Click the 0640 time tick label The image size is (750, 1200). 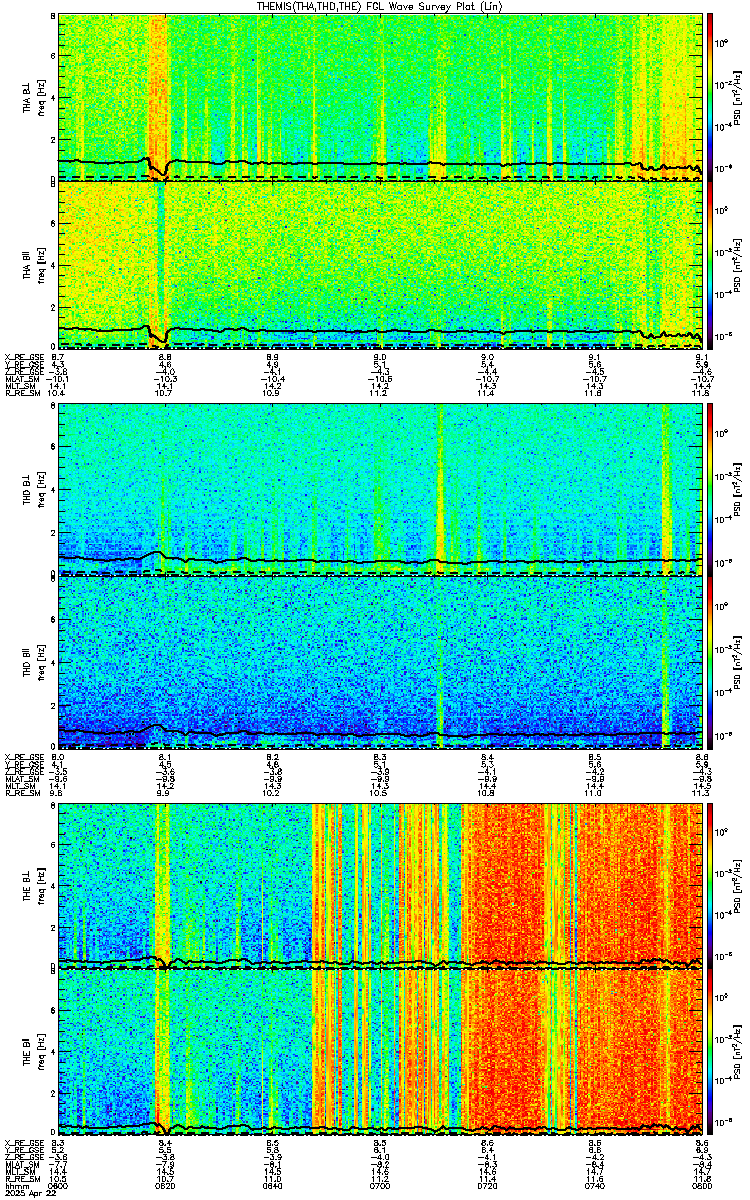click(x=273, y=1186)
